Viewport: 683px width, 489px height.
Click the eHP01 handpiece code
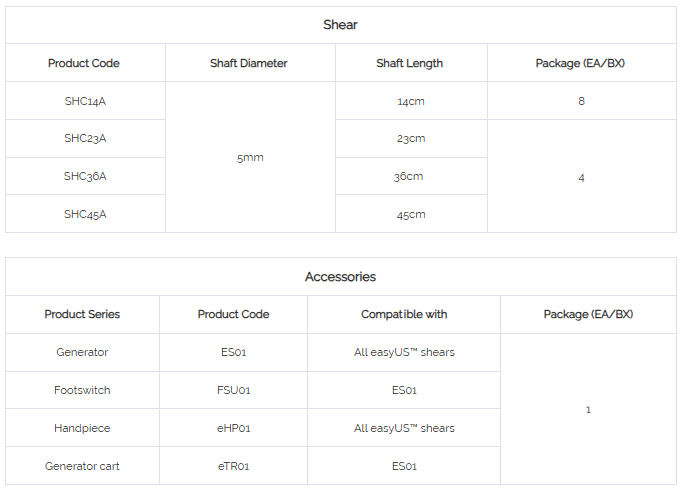point(233,428)
